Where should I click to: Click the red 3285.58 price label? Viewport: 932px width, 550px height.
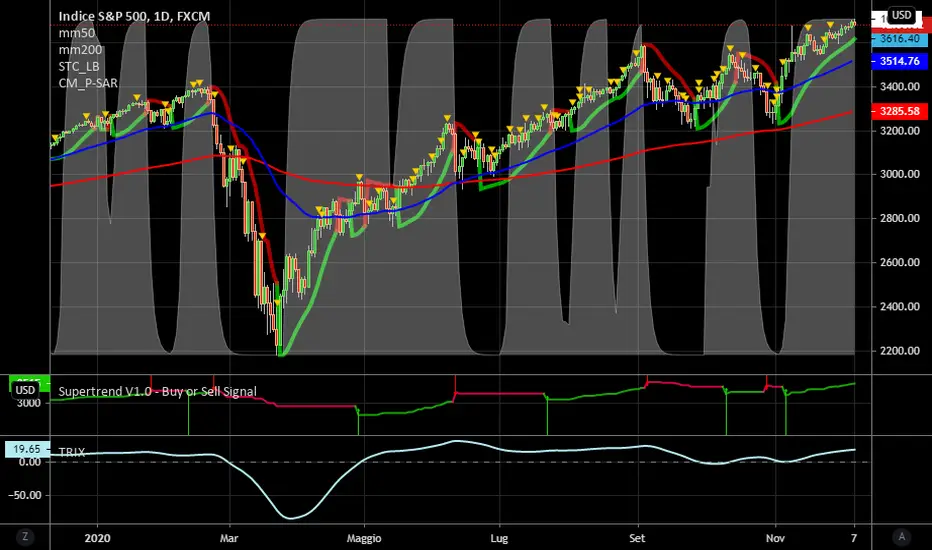(x=899, y=111)
